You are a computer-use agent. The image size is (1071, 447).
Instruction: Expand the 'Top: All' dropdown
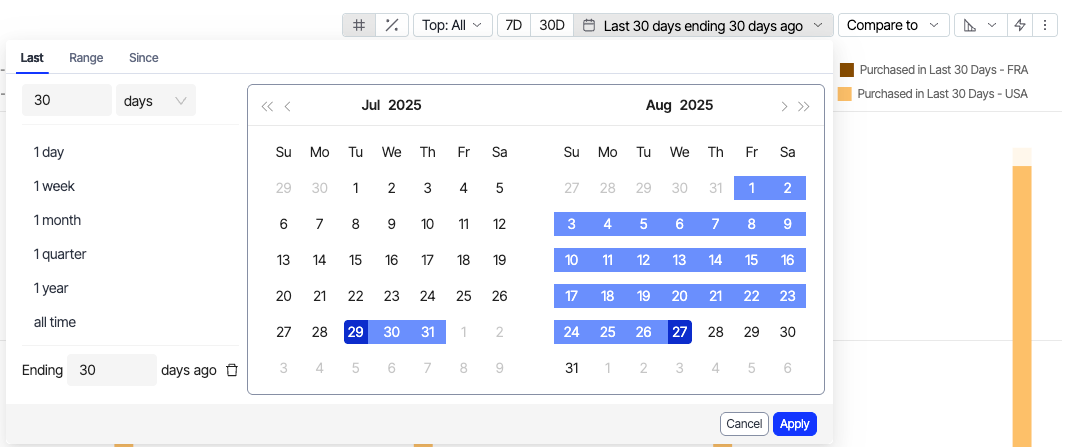pos(452,25)
